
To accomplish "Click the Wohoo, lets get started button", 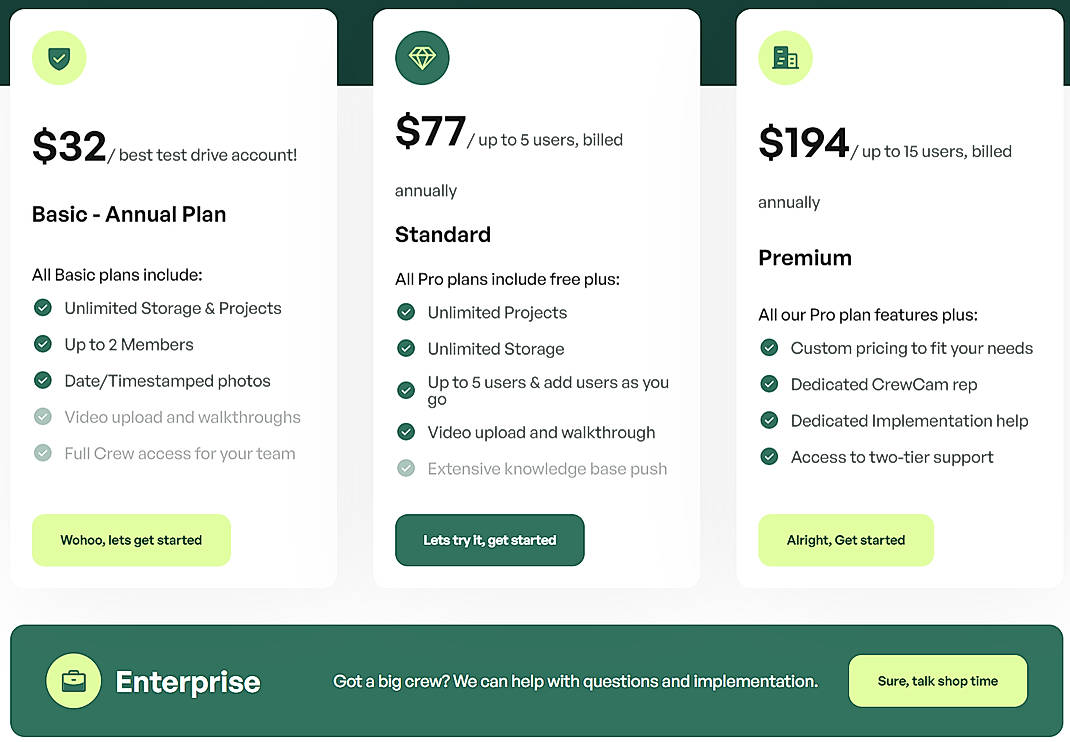I will [131, 539].
